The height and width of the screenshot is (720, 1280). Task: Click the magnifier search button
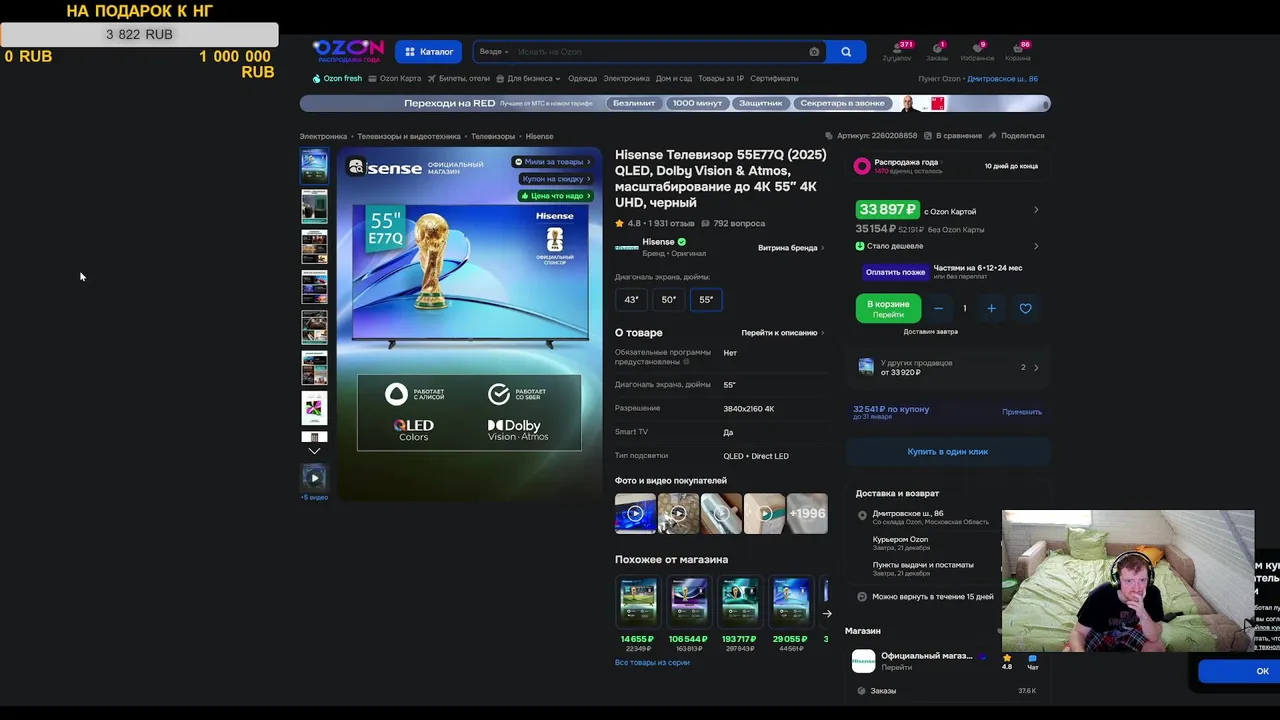846,52
